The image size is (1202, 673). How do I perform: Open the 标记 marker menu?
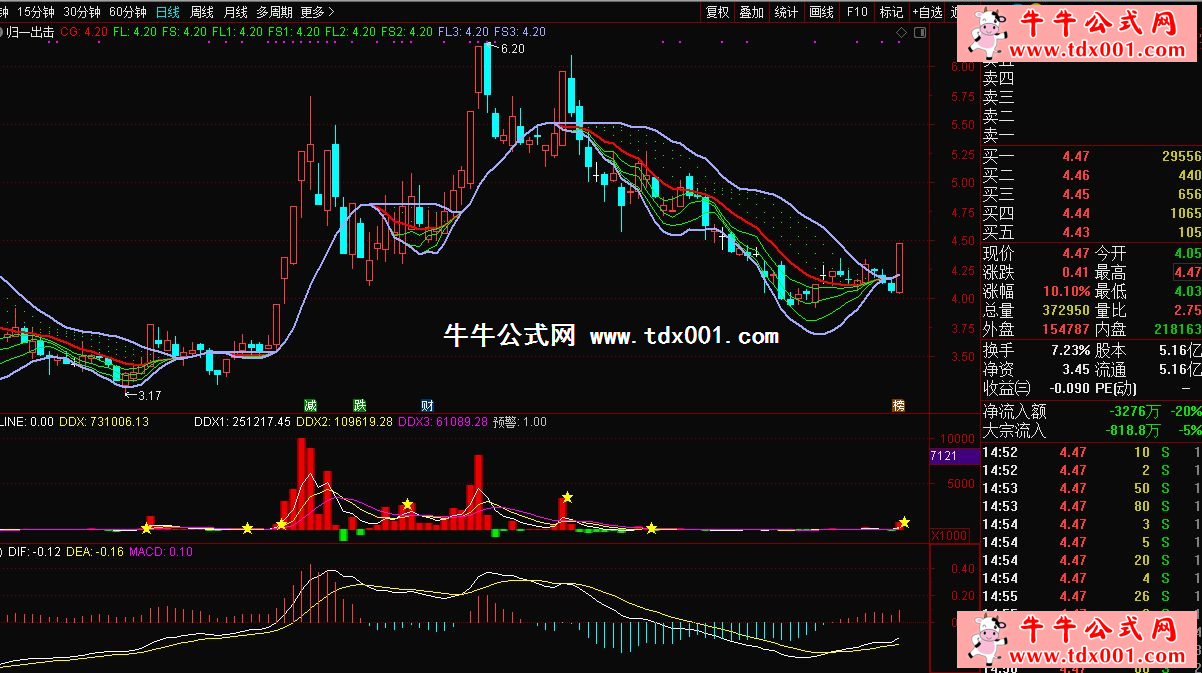click(890, 12)
